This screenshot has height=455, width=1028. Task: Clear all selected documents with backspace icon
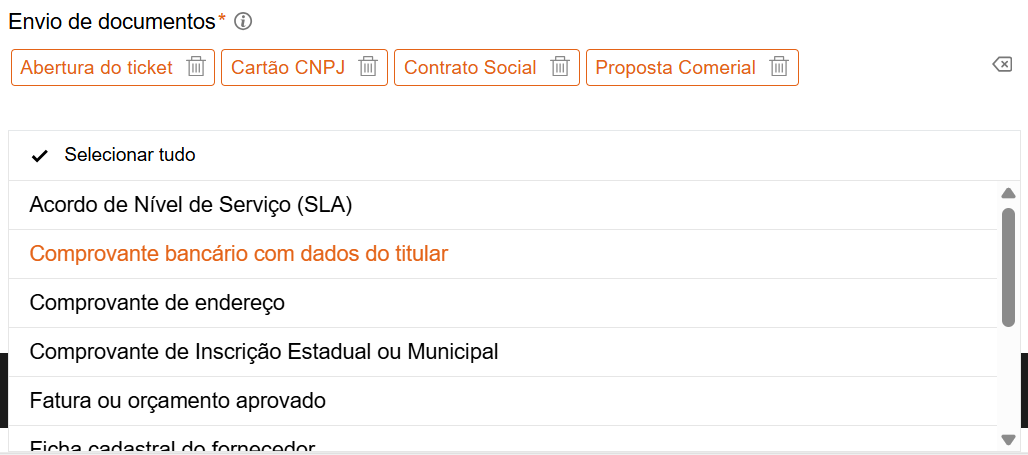[x=1001, y=64]
